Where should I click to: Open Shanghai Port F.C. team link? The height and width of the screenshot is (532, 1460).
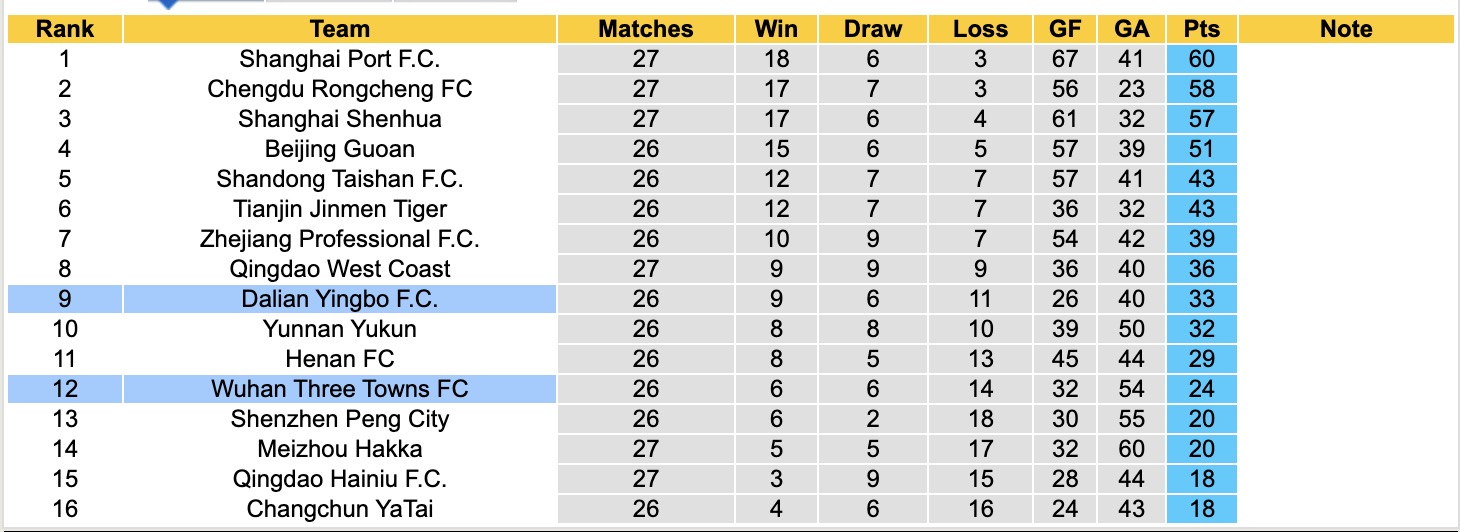339,59
